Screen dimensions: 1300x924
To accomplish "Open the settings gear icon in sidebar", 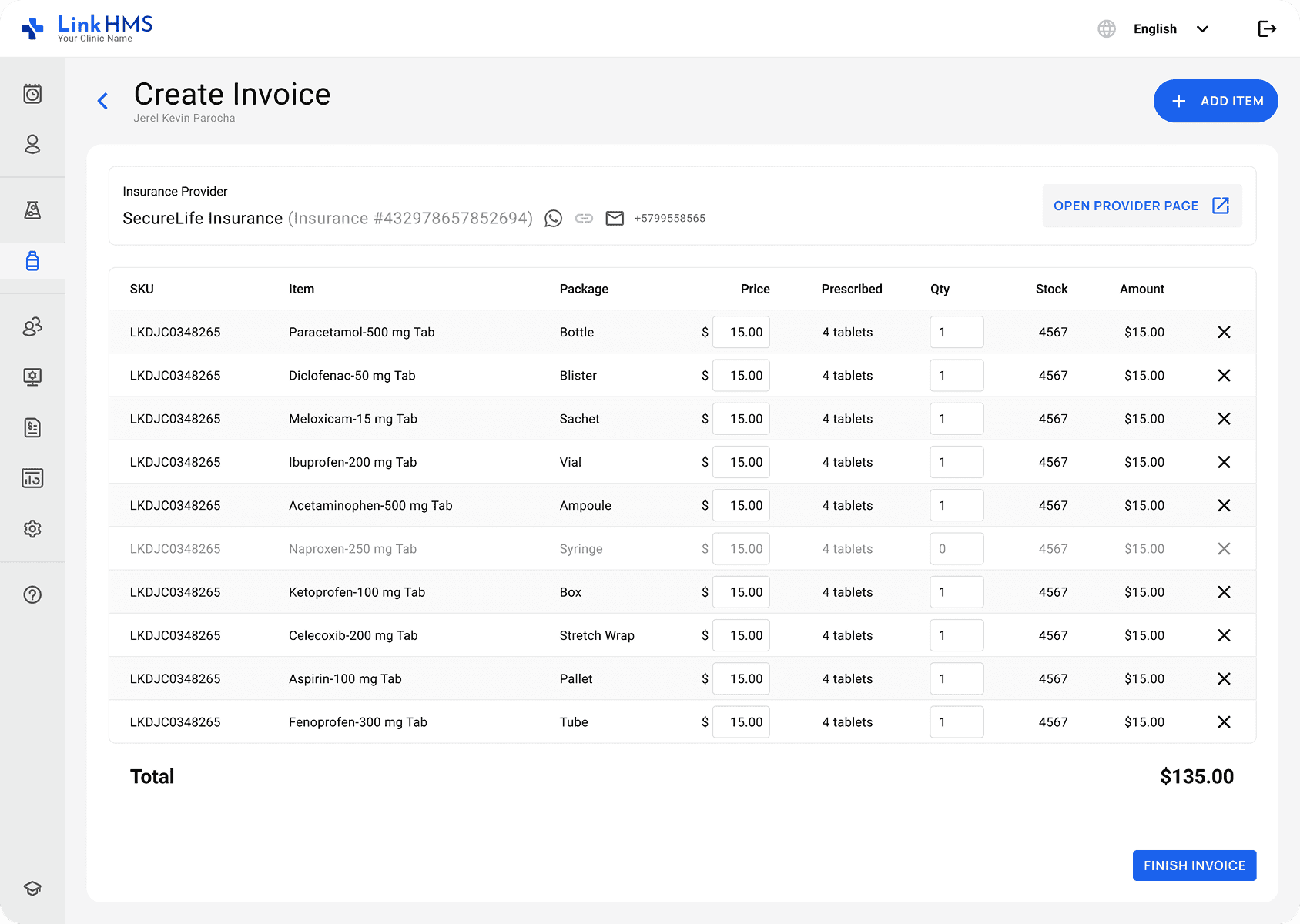I will pyautogui.click(x=32, y=529).
